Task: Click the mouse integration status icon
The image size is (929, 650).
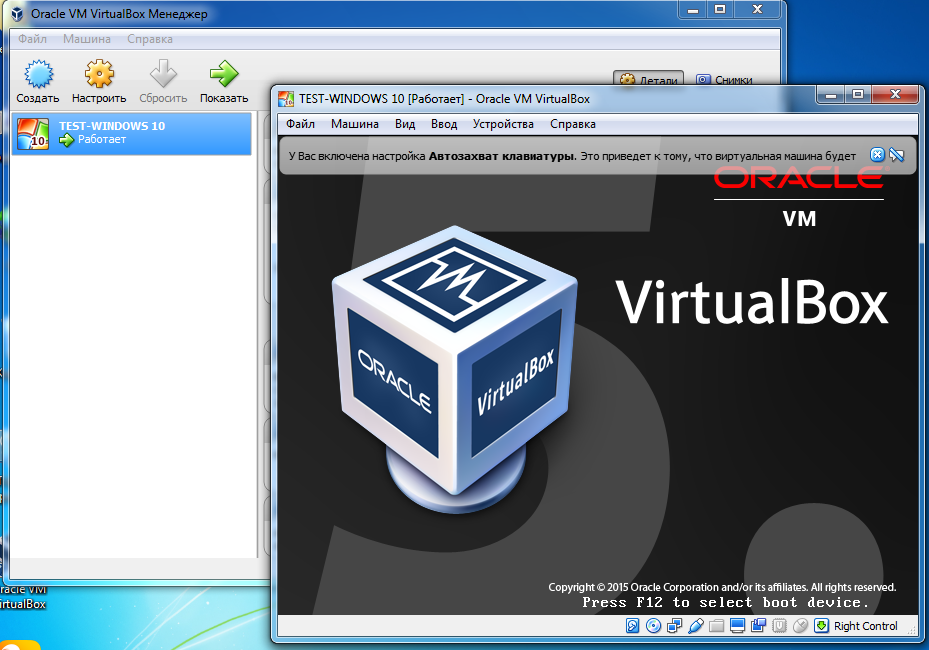Action: pos(800,626)
